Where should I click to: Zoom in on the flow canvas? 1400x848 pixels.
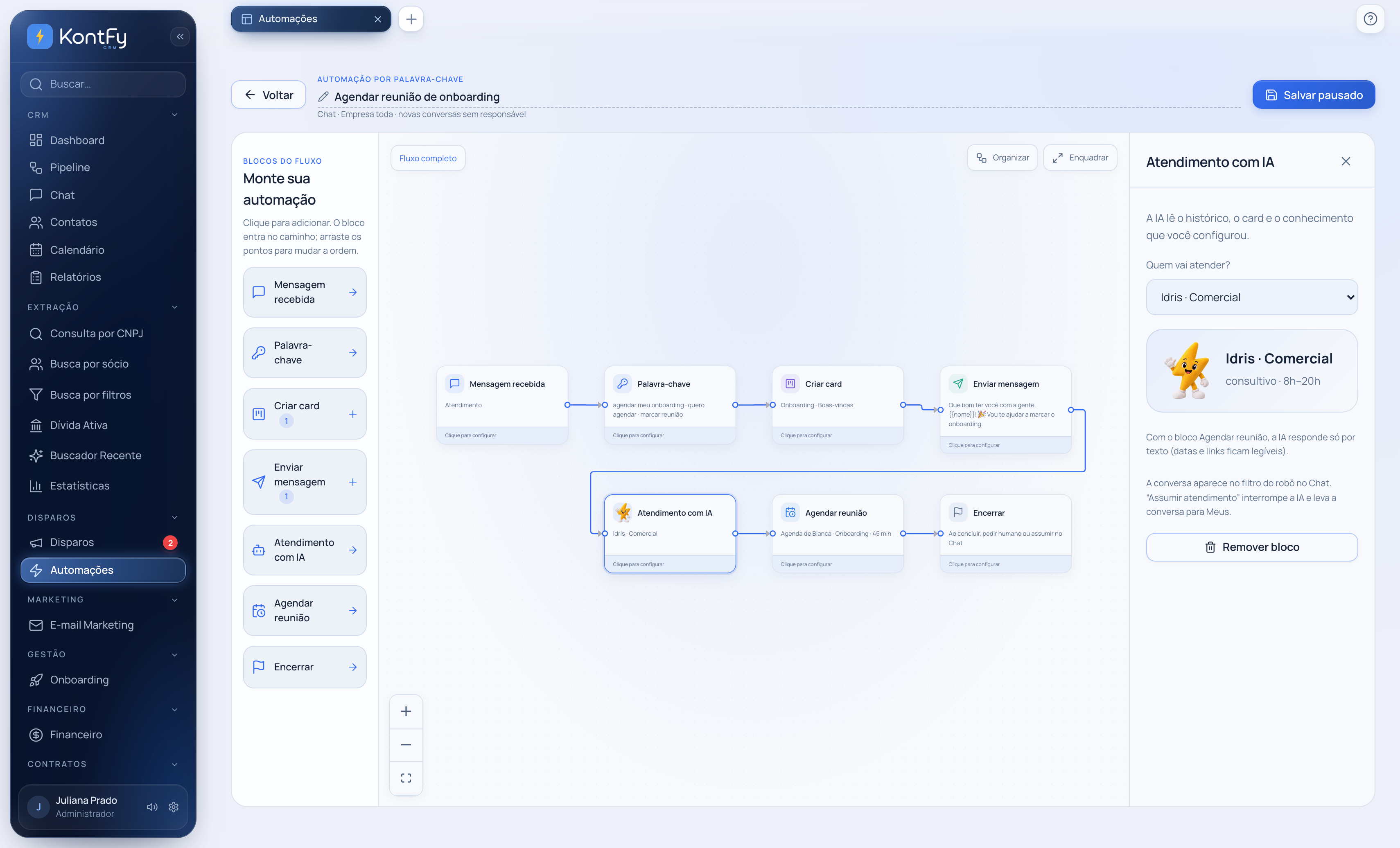tap(406, 711)
